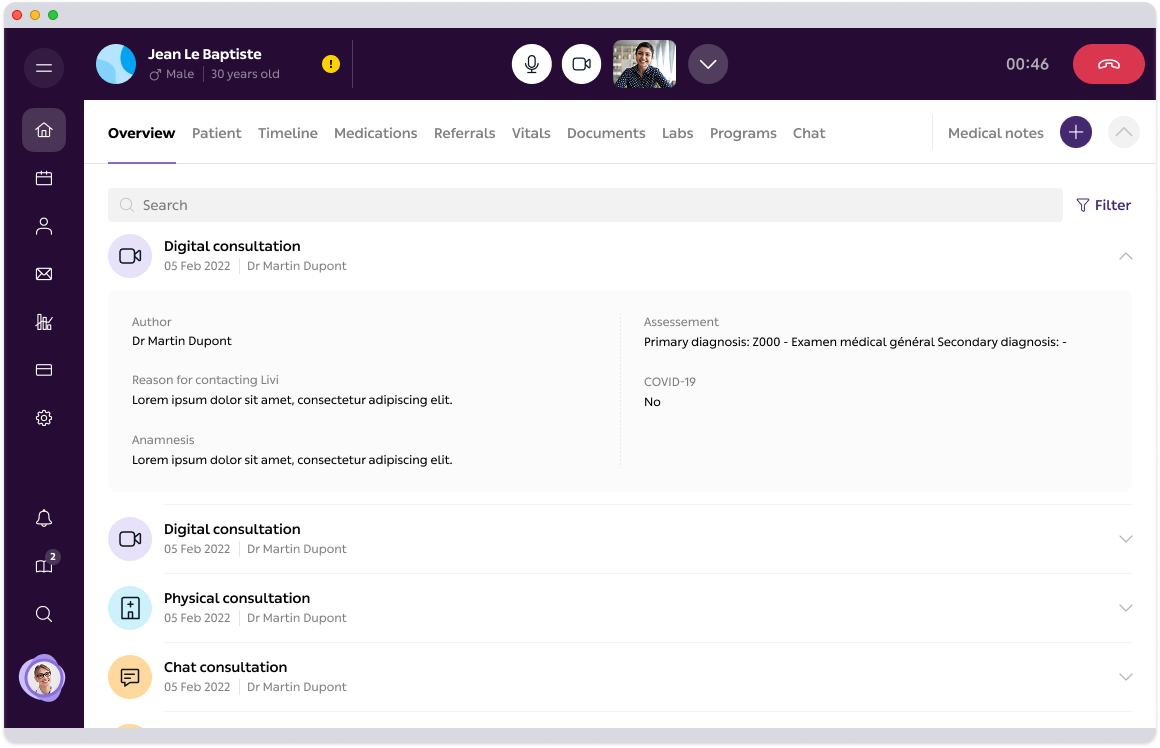This screenshot has width=1160, height=748.
Task: Mute the microphone
Action: click(532, 64)
